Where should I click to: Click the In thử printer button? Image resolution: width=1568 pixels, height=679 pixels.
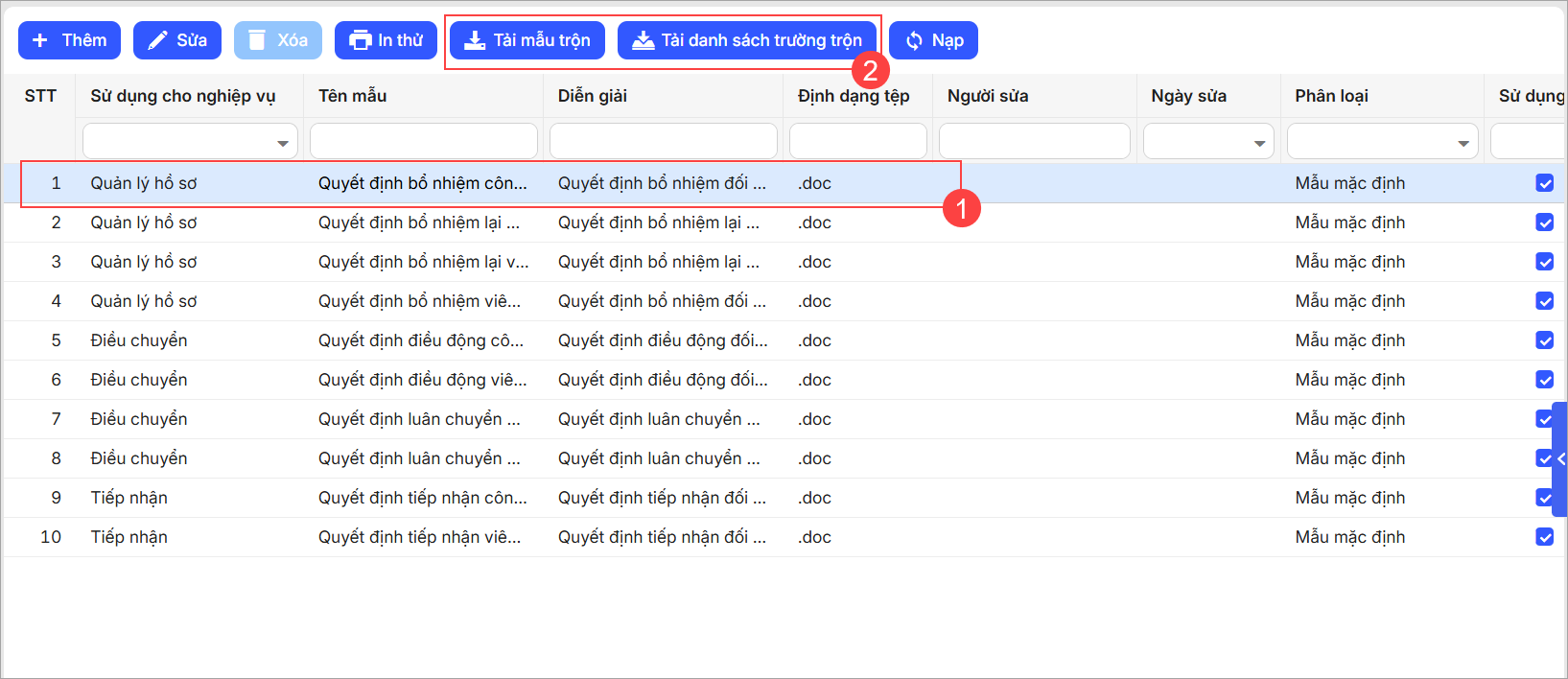click(x=386, y=40)
